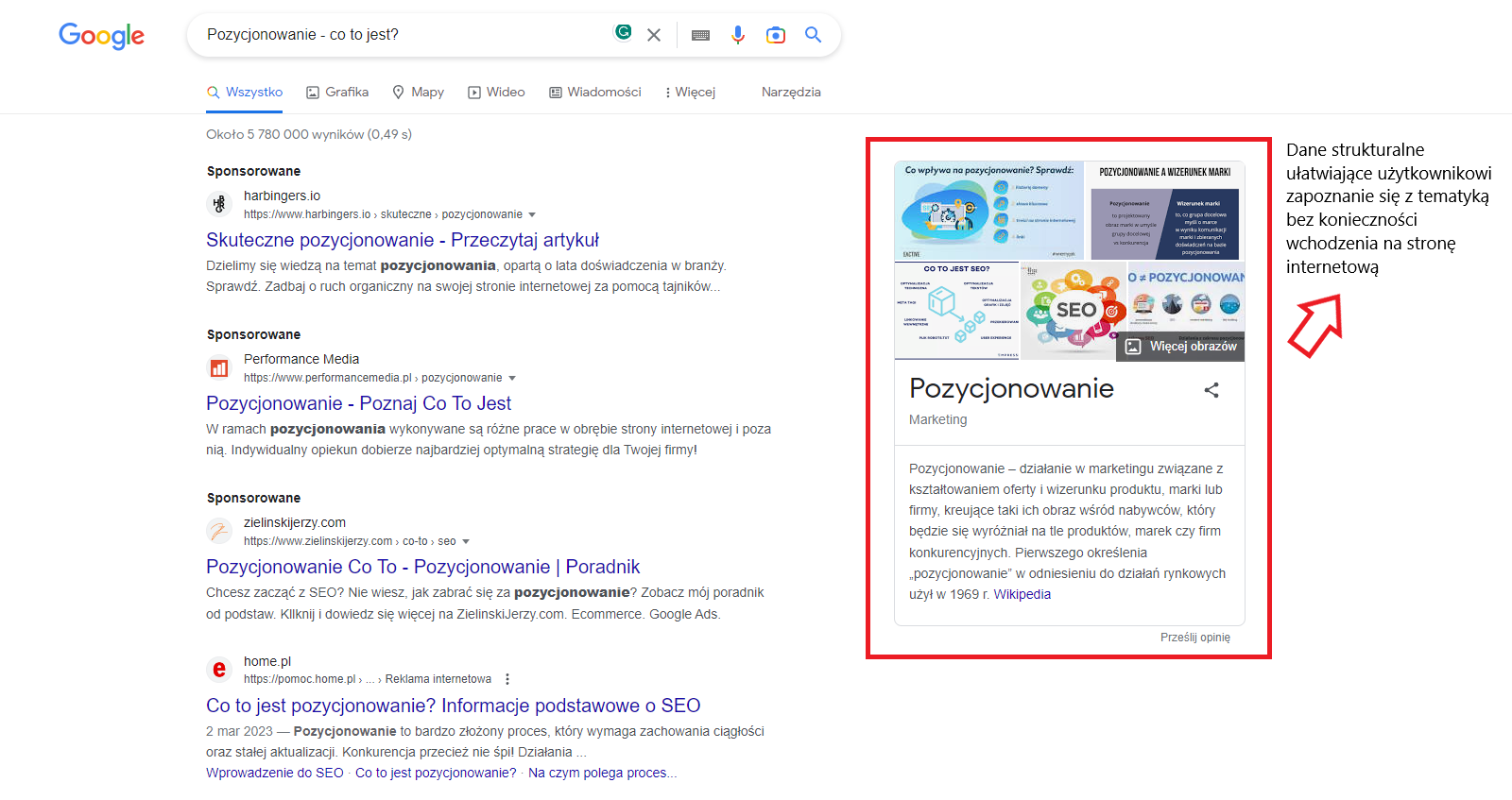Open three-dot menu for home.pl result
1512x800 pixels.
coord(507,679)
